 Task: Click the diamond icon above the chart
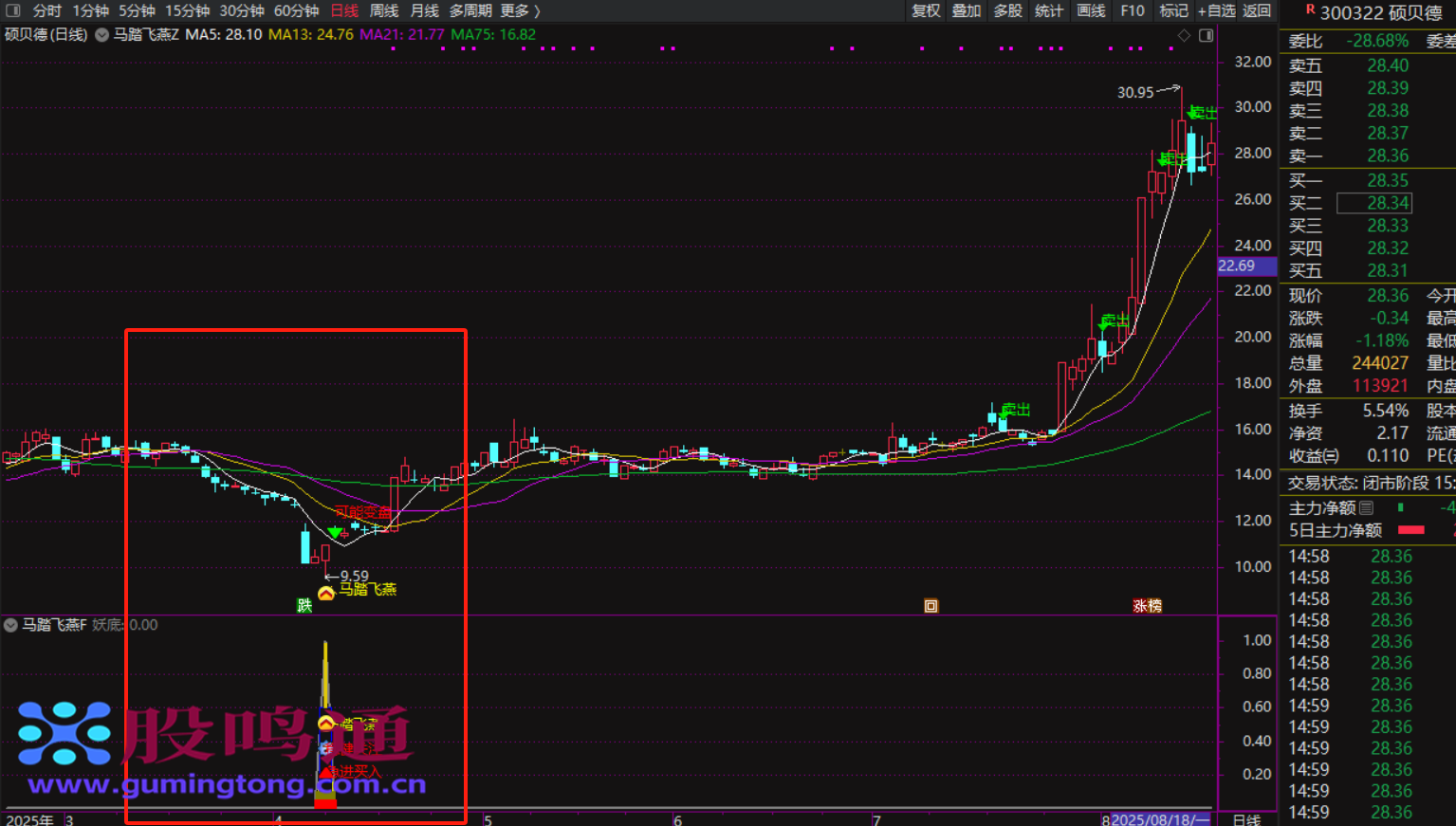[x=1184, y=35]
